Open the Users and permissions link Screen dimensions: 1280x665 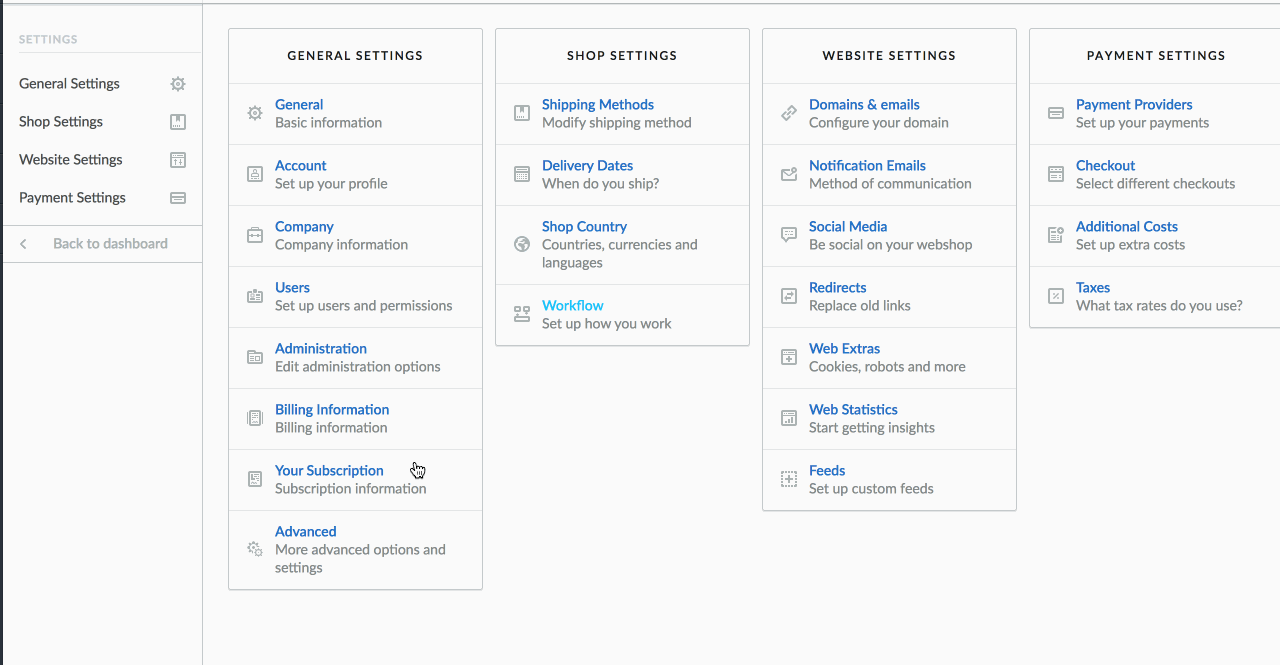(x=292, y=288)
